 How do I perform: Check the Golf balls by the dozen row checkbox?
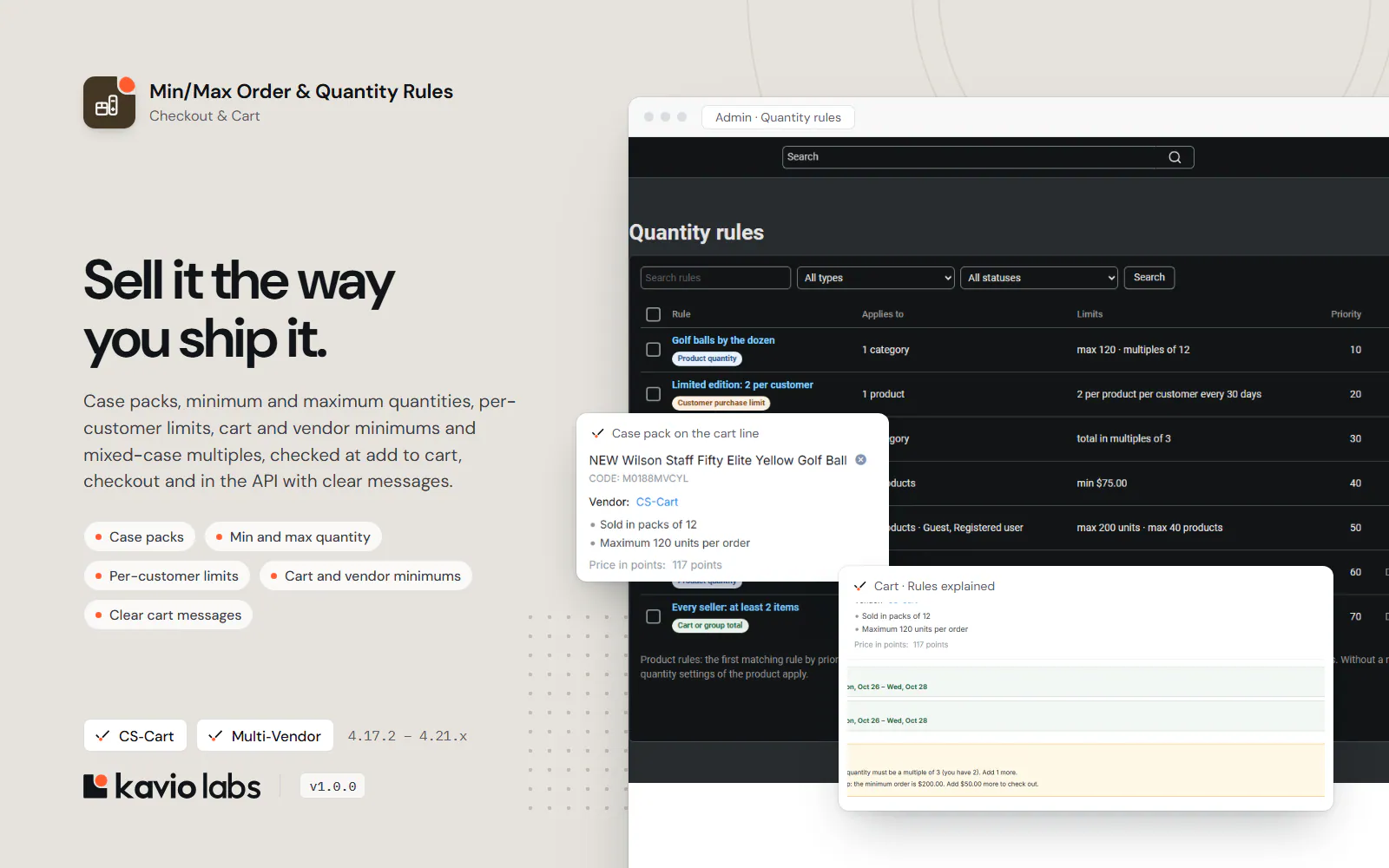[654, 350]
